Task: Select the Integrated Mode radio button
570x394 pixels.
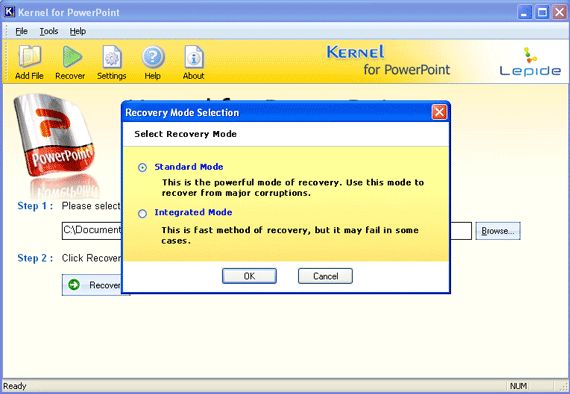Action: [x=142, y=213]
